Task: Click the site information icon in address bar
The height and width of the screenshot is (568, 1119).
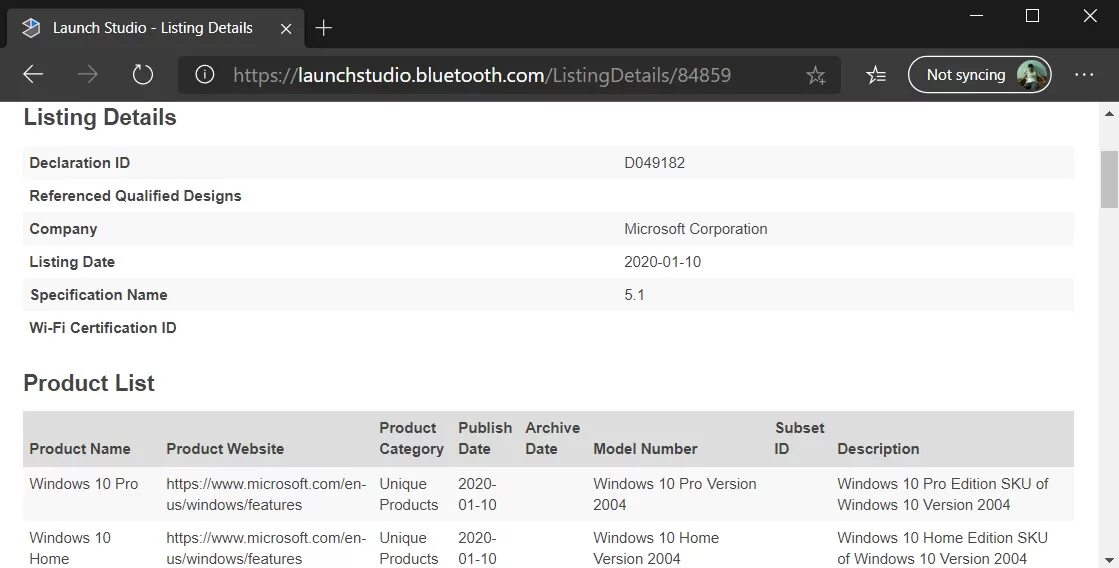Action: tap(205, 75)
